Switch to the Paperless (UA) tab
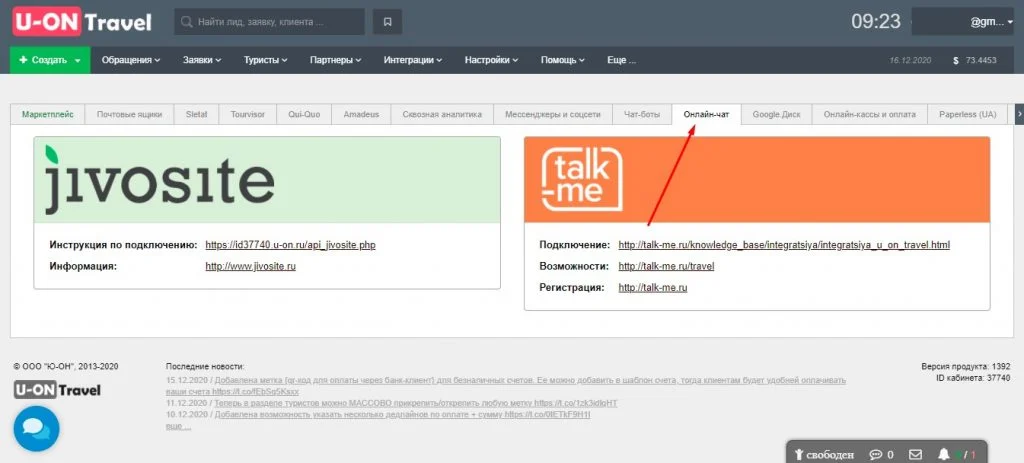 point(968,114)
